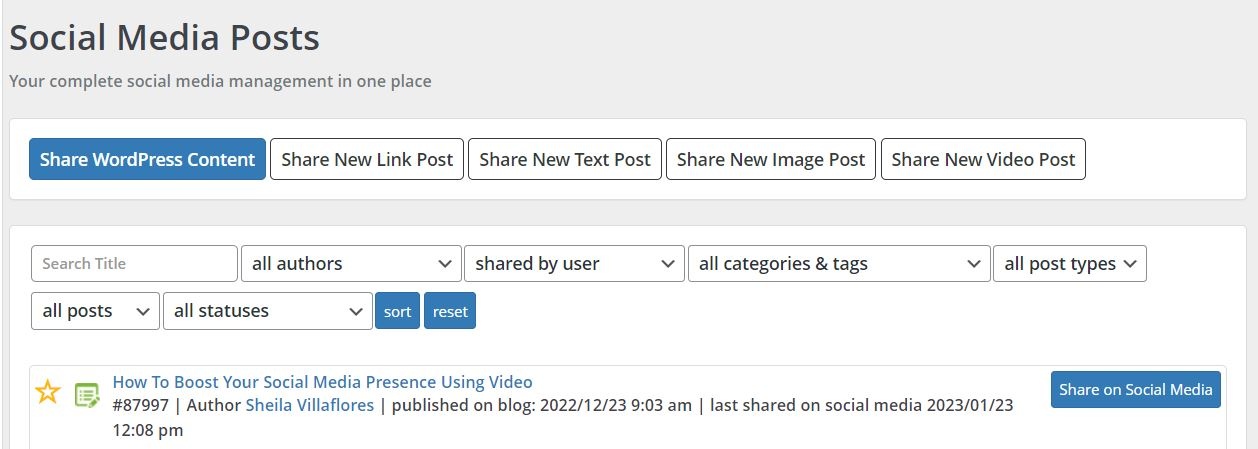Viewport: 1258px width, 449px height.
Task: Visit author Sheila Villaflores link
Action: point(309,405)
